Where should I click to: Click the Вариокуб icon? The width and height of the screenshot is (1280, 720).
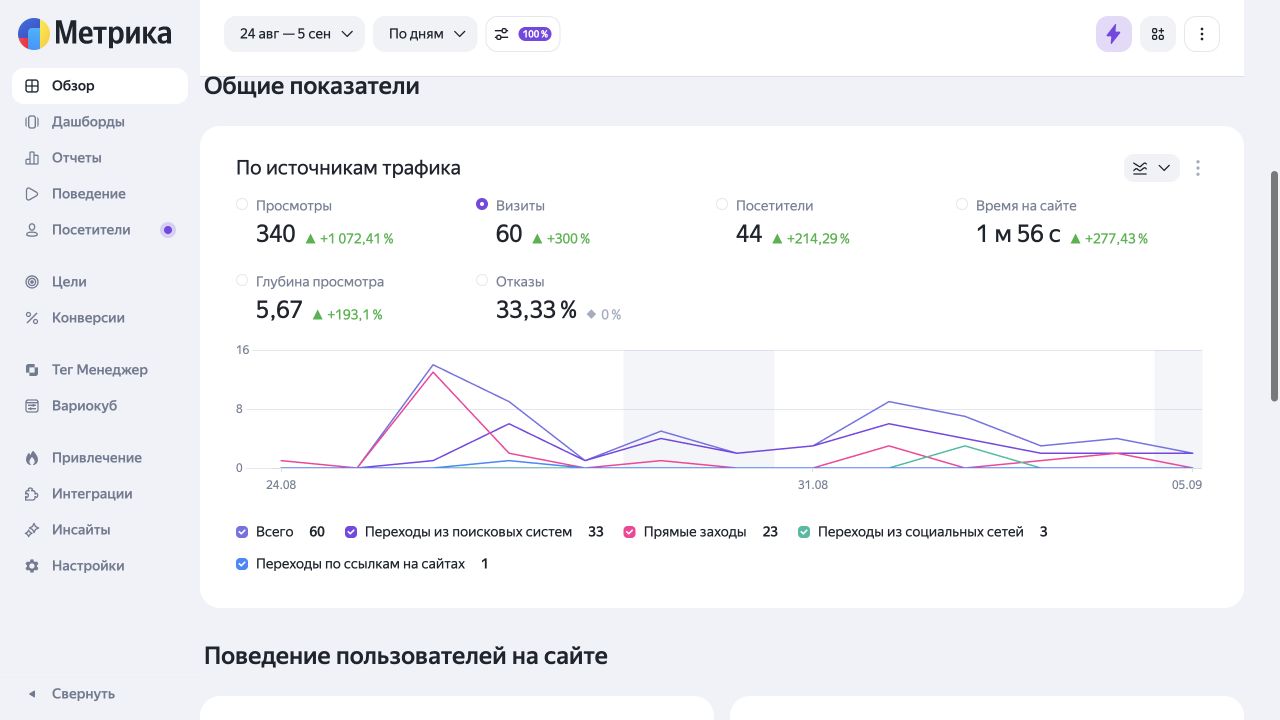tap(32, 406)
